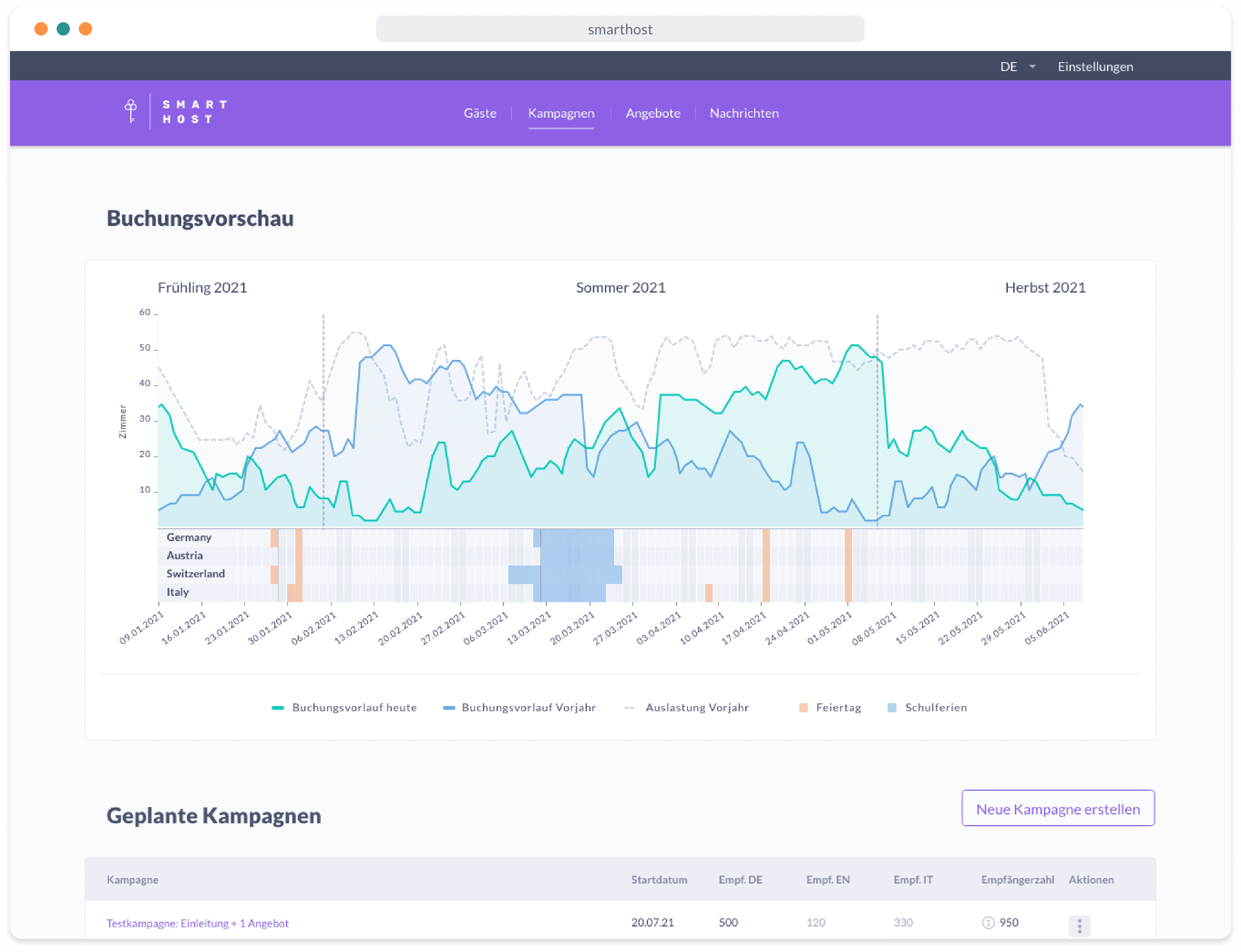This screenshot has height=952, width=1241.
Task: Open the Gäste navigation tab
Action: tap(480, 113)
